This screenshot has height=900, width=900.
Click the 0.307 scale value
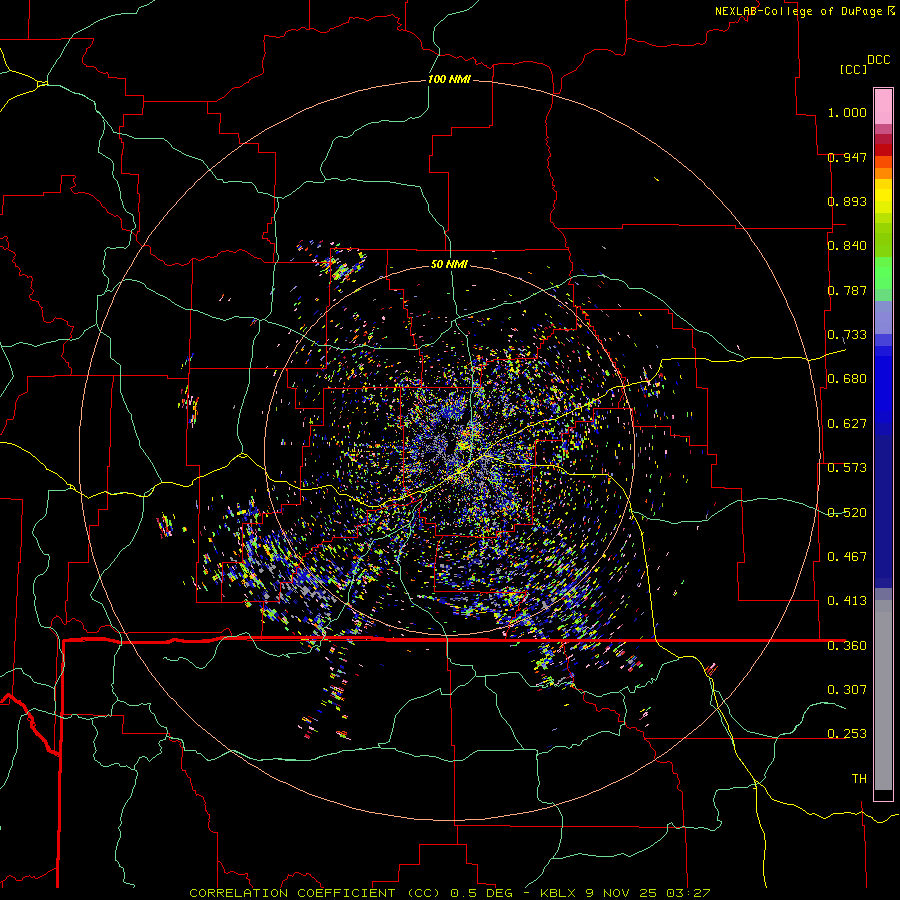coord(847,689)
